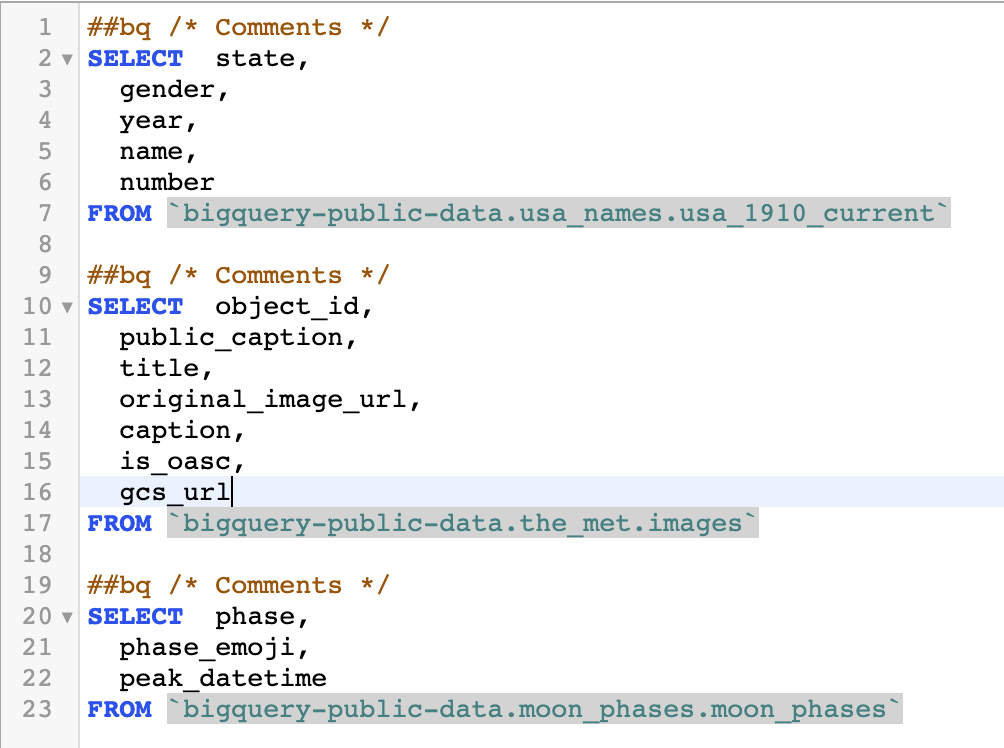Click 'phase_emoji,' on line 21
The image size is (1004, 748).
click(x=214, y=647)
